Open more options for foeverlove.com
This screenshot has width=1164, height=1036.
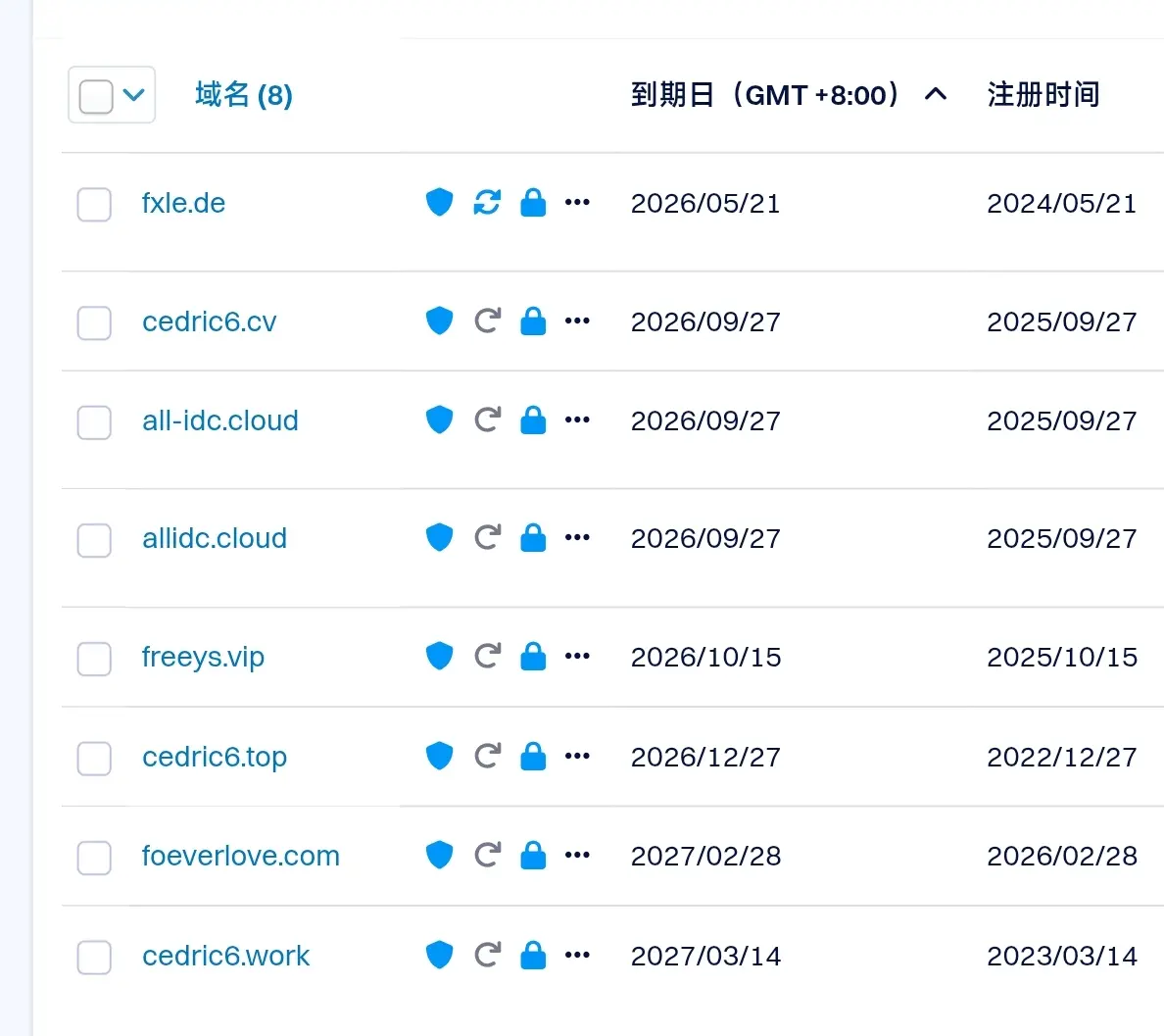(577, 855)
